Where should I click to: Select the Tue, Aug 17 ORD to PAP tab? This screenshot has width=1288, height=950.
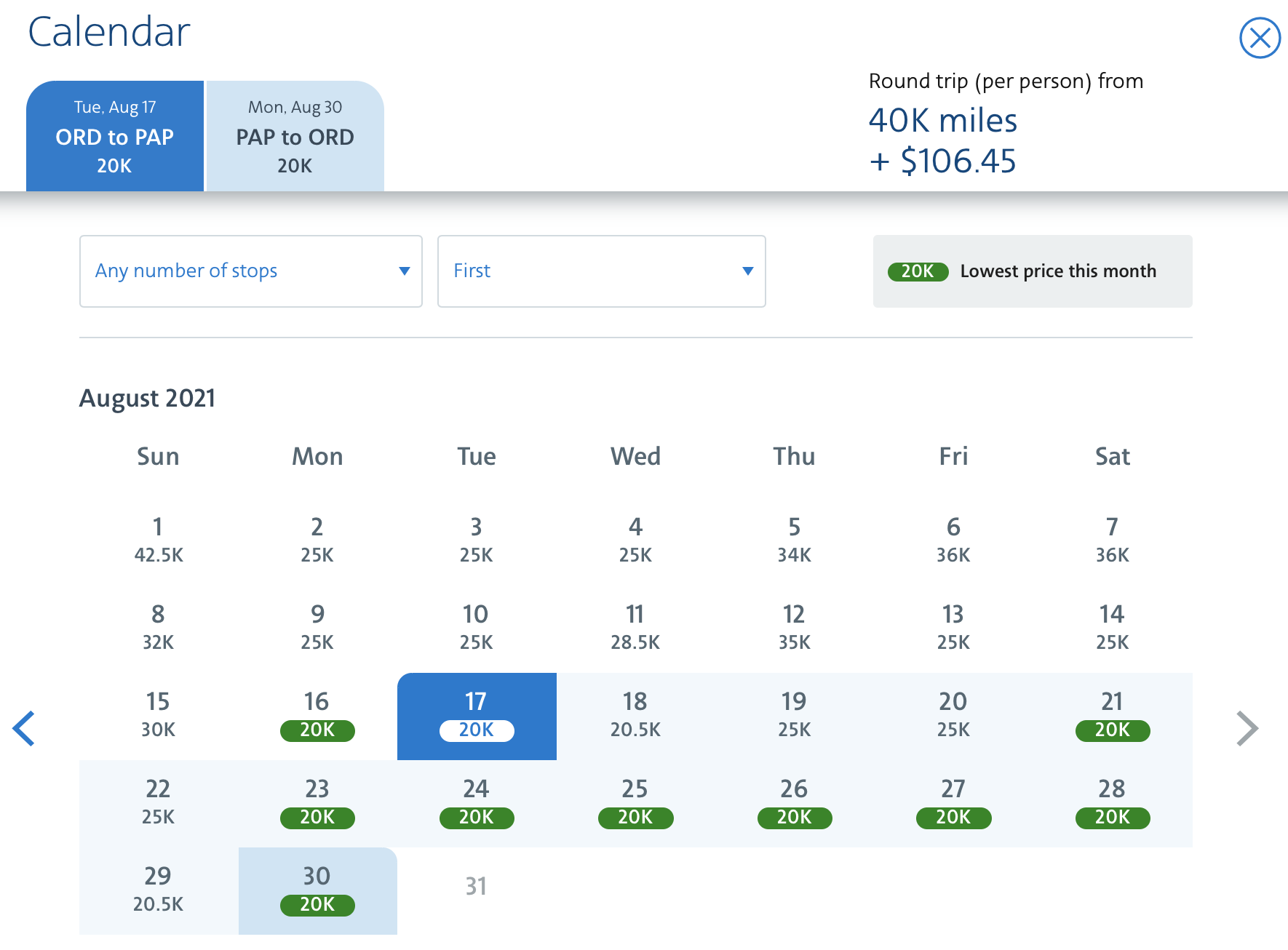click(114, 136)
